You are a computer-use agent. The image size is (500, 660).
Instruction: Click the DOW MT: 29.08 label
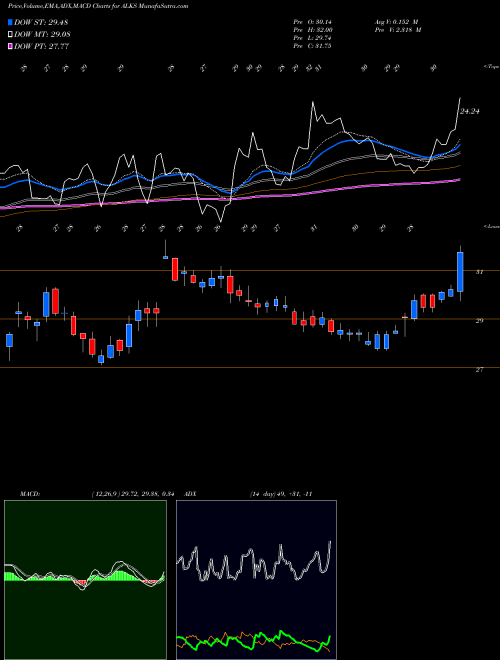point(43,35)
